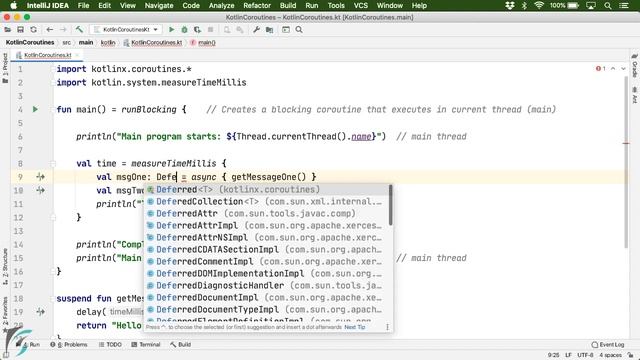640x360 pixels.
Task: Click the main() function breadcrumb
Action: tap(203, 42)
